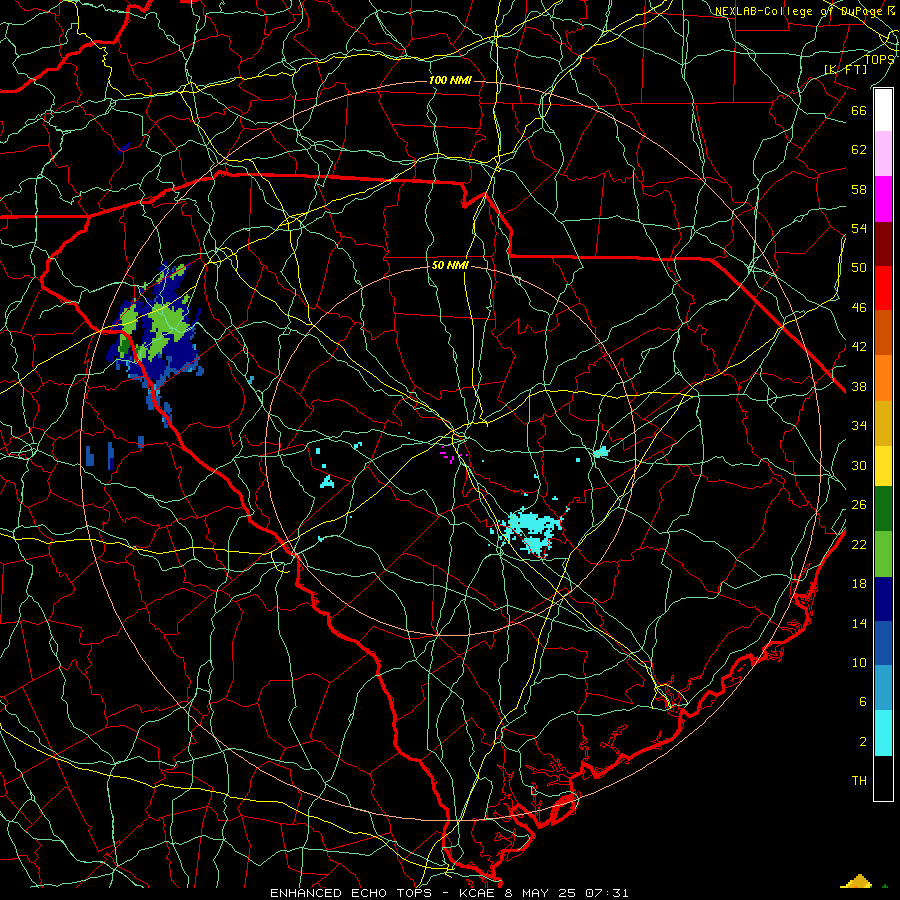Viewport: 900px width, 900px height.
Task: Click the 18 legend value
Action: coord(859,583)
